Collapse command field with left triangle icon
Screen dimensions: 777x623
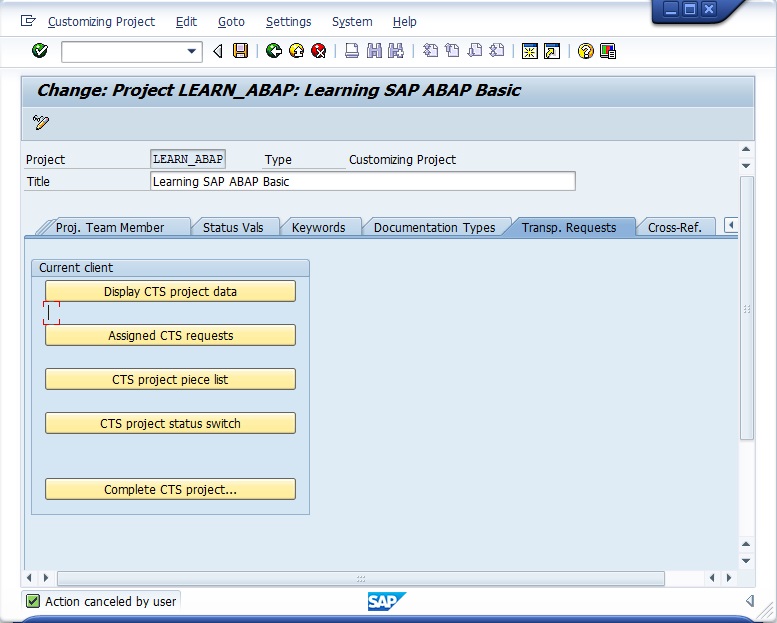tap(218, 51)
